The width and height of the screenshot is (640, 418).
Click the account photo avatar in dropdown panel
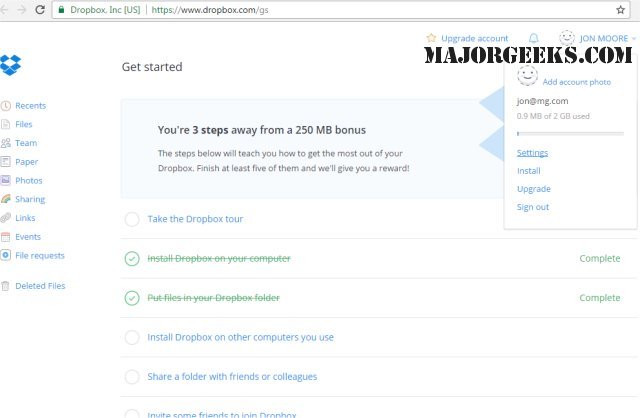pyautogui.click(x=527, y=76)
